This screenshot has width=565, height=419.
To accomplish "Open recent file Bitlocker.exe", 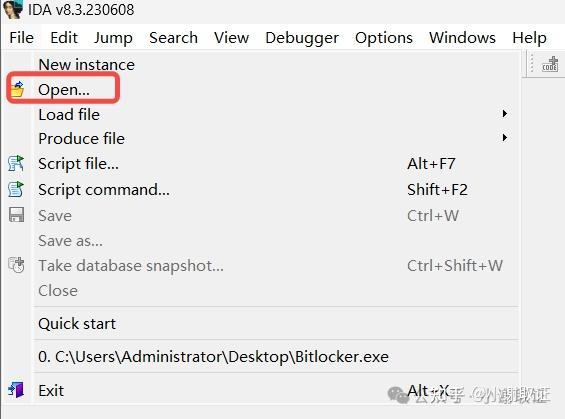I will [x=213, y=357].
